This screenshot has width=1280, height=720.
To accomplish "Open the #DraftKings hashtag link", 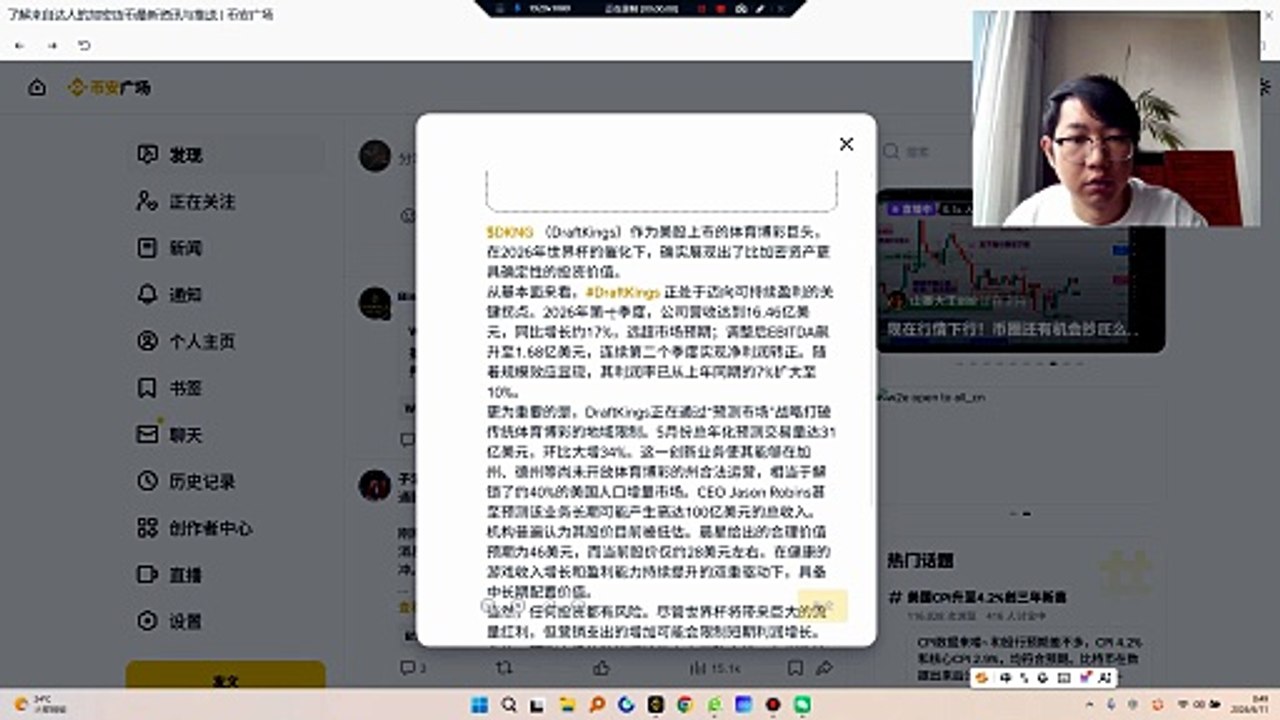I will (623, 292).
